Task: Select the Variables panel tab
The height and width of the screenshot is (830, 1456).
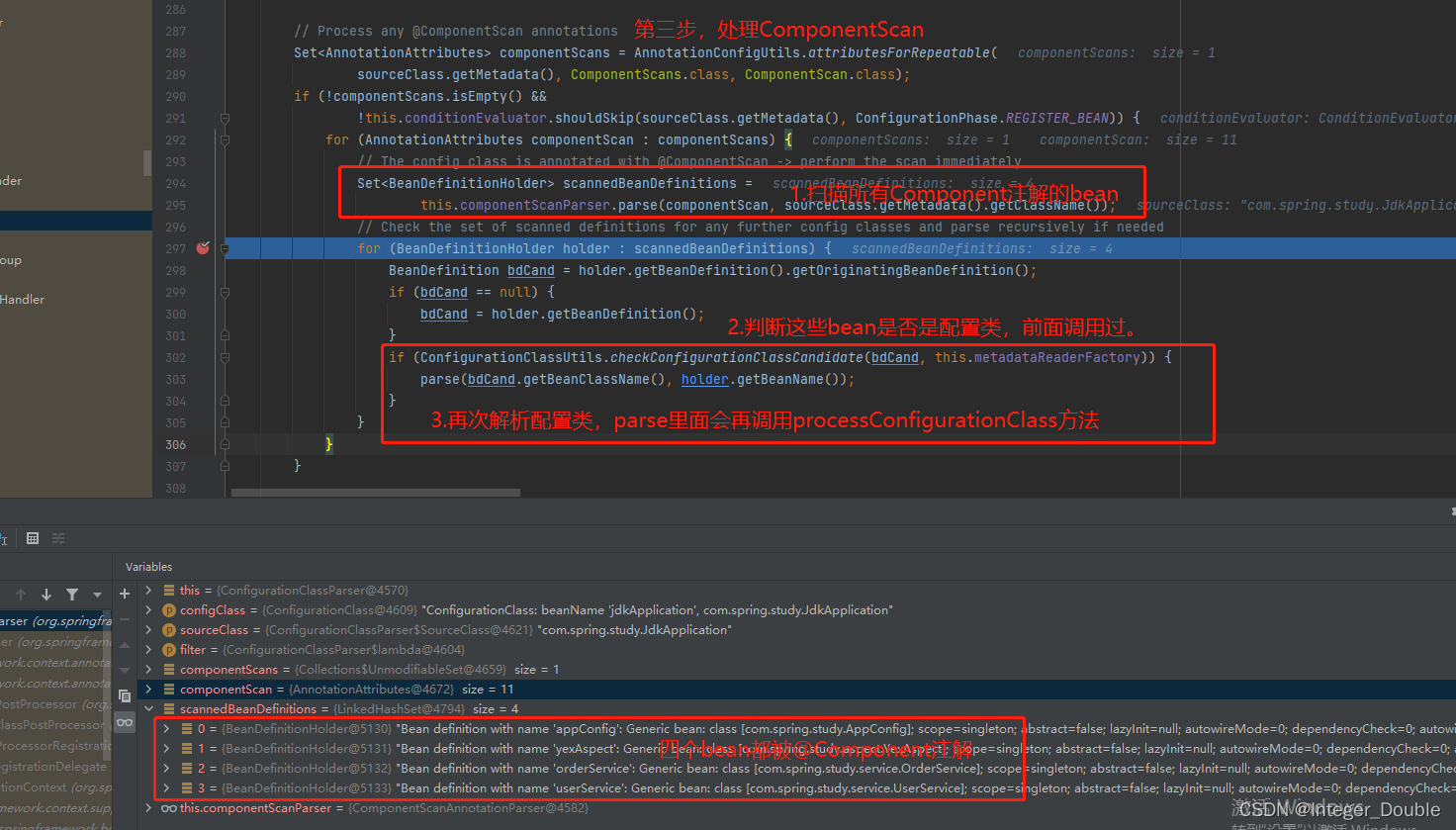Action: tap(148, 567)
